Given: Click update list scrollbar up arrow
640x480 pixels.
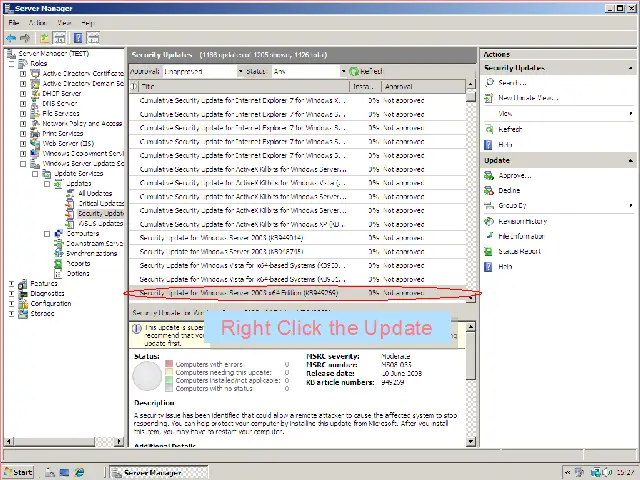Looking at the screenshot, I should click(471, 84).
